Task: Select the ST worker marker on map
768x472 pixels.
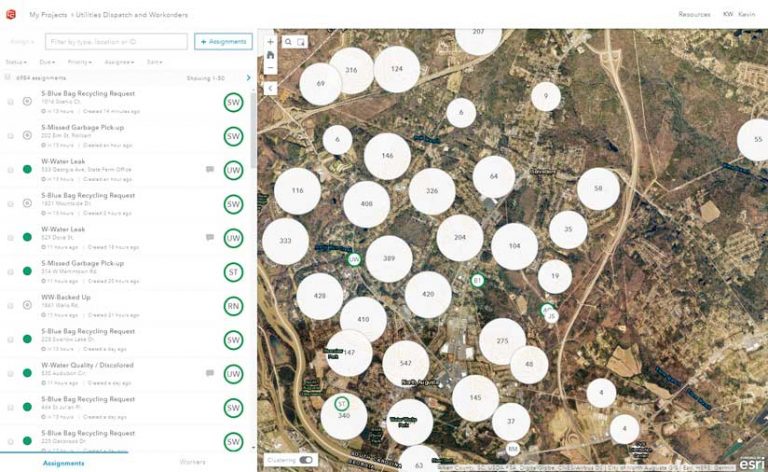Action: pyautogui.click(x=342, y=404)
